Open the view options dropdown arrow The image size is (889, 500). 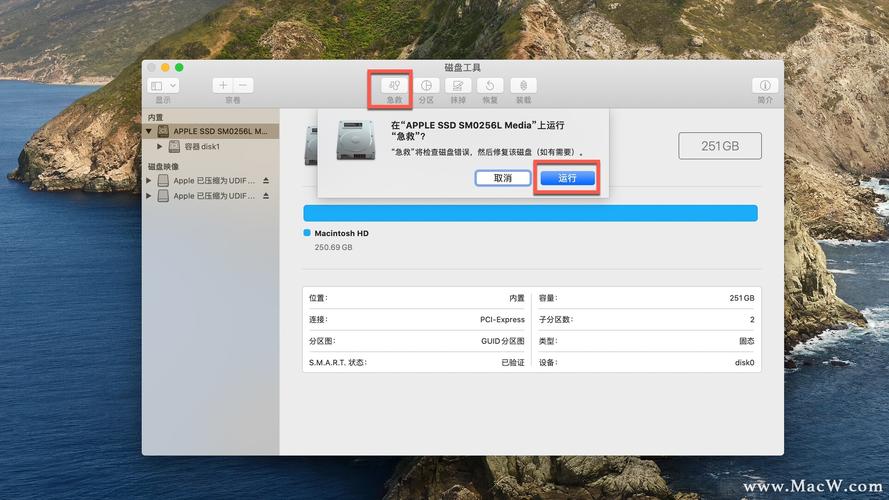coord(173,86)
